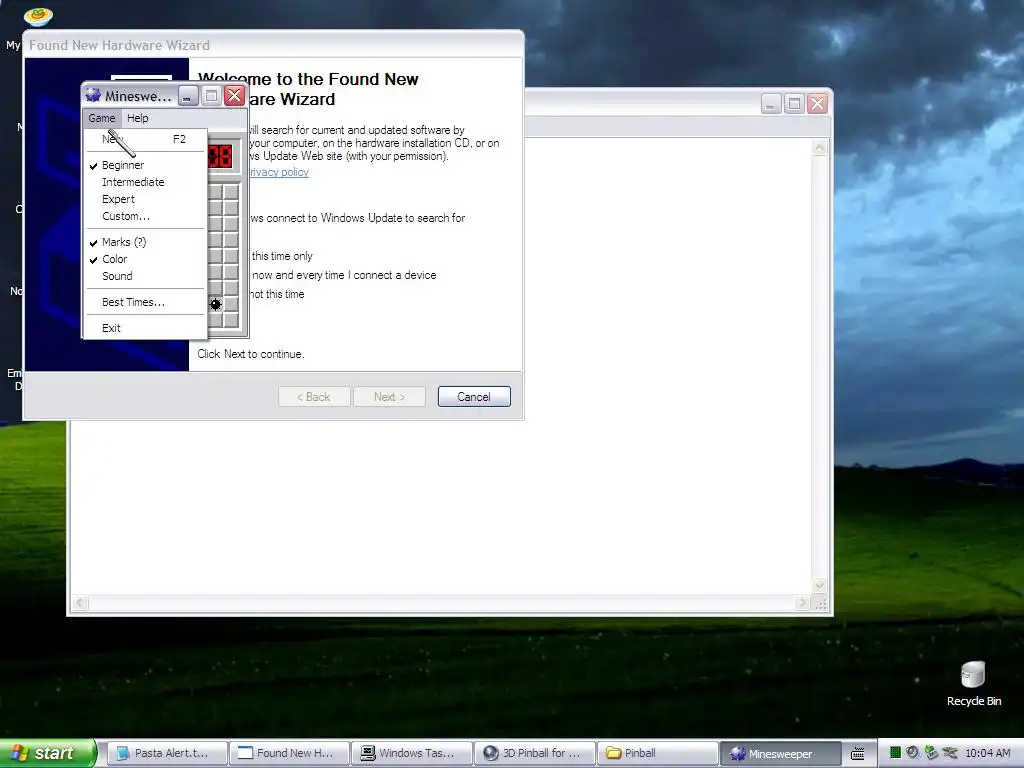Open the Pasta Alert taskbar button

pos(167,753)
